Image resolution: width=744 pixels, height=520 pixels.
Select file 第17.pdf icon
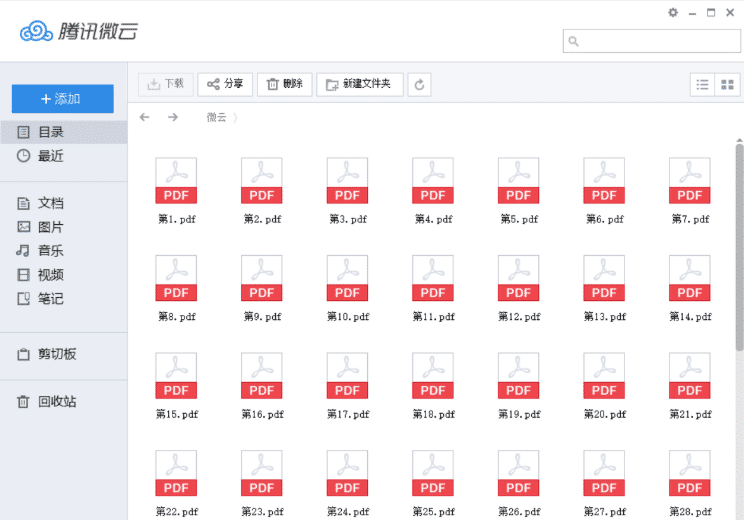[347, 376]
